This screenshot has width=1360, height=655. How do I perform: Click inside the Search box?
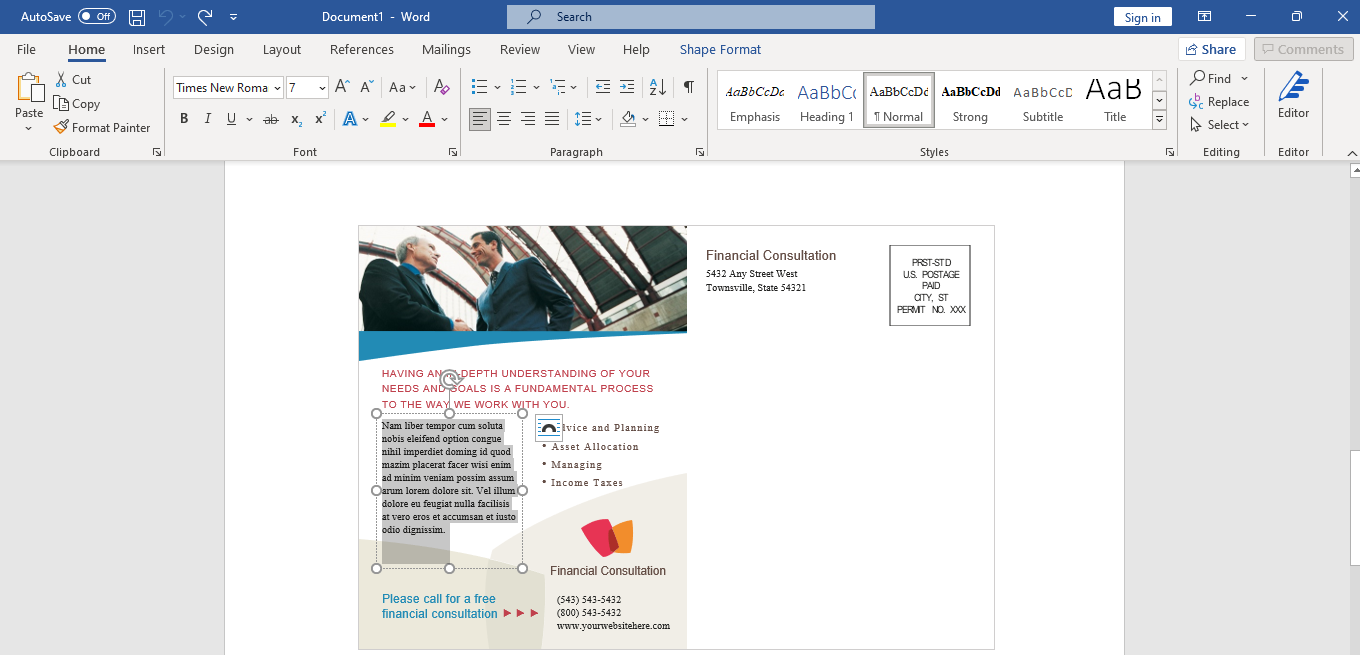(690, 16)
